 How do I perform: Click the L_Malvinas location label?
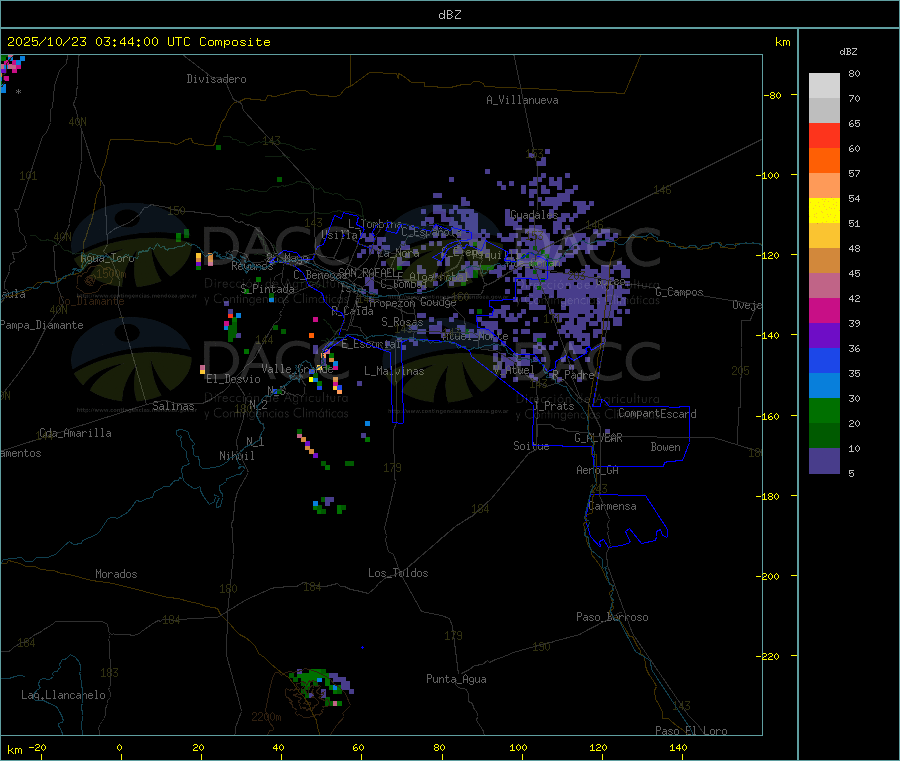click(x=394, y=371)
